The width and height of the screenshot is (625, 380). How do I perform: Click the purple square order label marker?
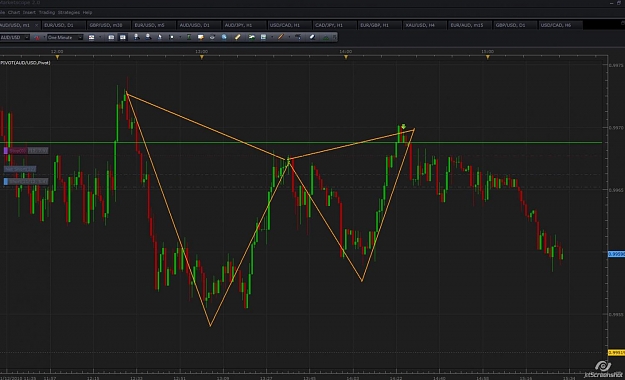point(6,151)
